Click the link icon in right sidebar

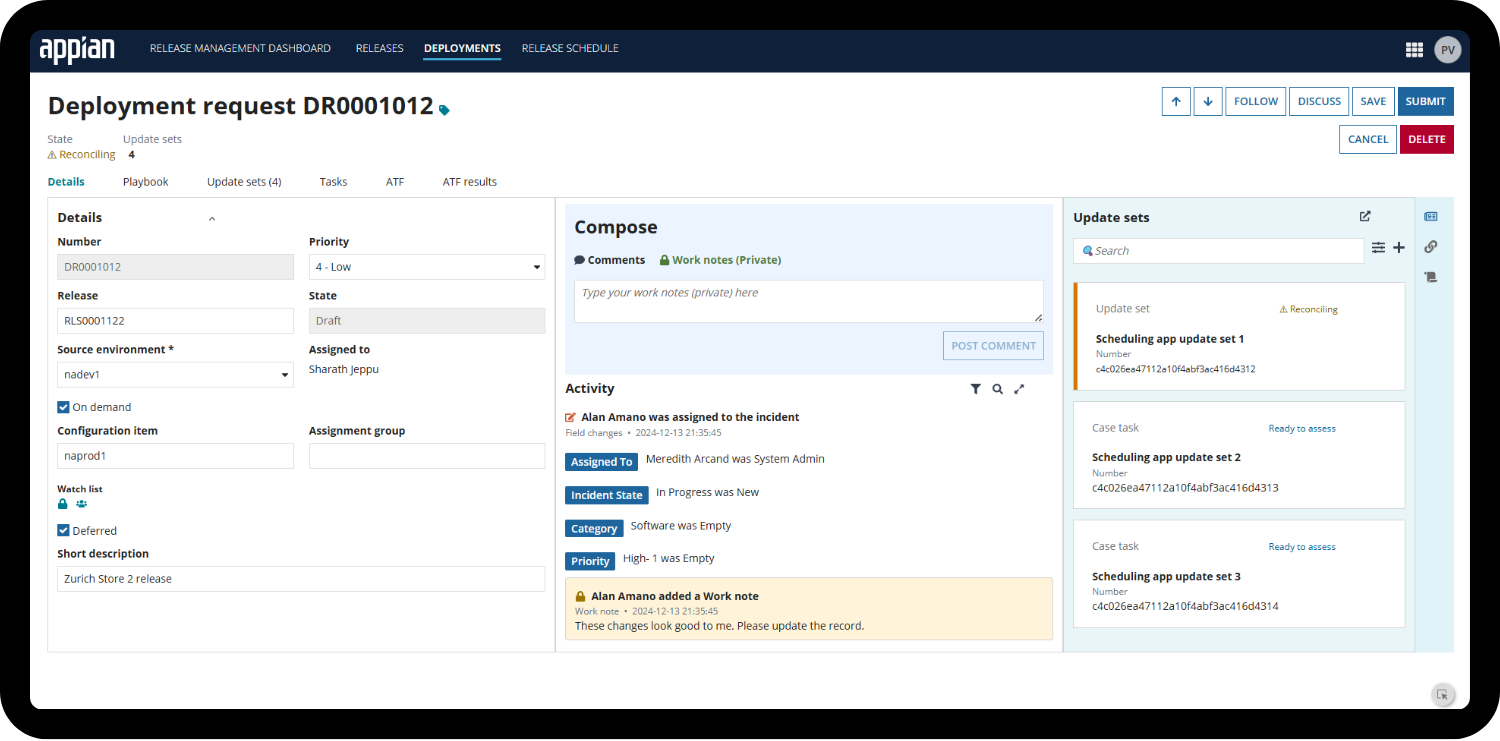pos(1431,247)
